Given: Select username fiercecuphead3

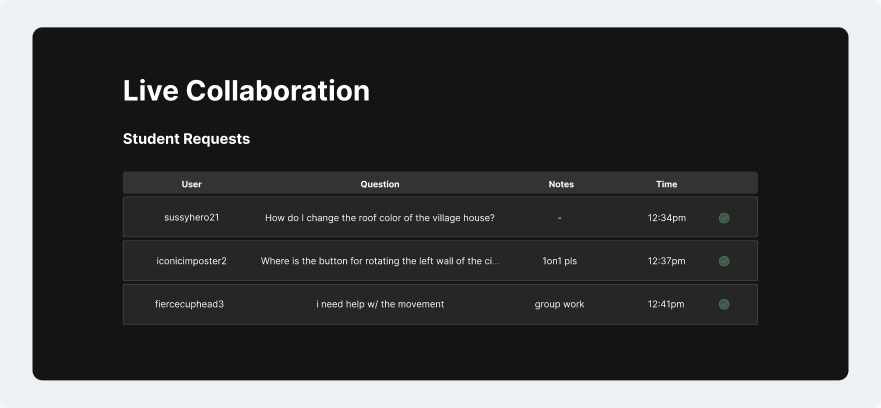Looking at the screenshot, I should (x=189, y=304).
